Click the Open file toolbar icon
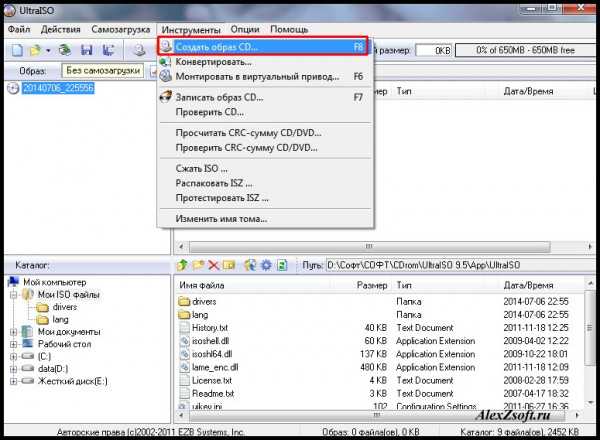Screen dimensions: 600x440 tap(36, 50)
